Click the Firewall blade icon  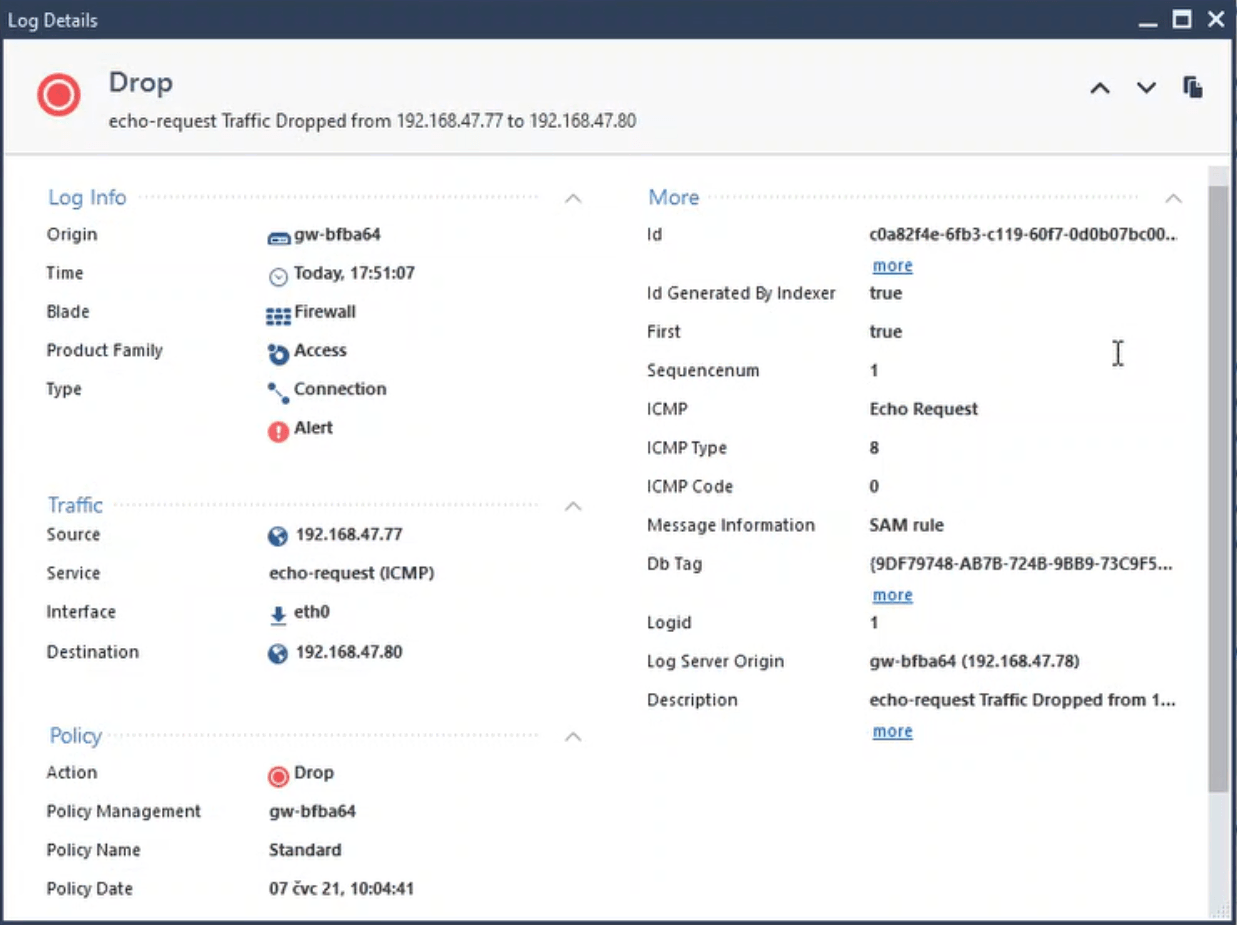[278, 315]
